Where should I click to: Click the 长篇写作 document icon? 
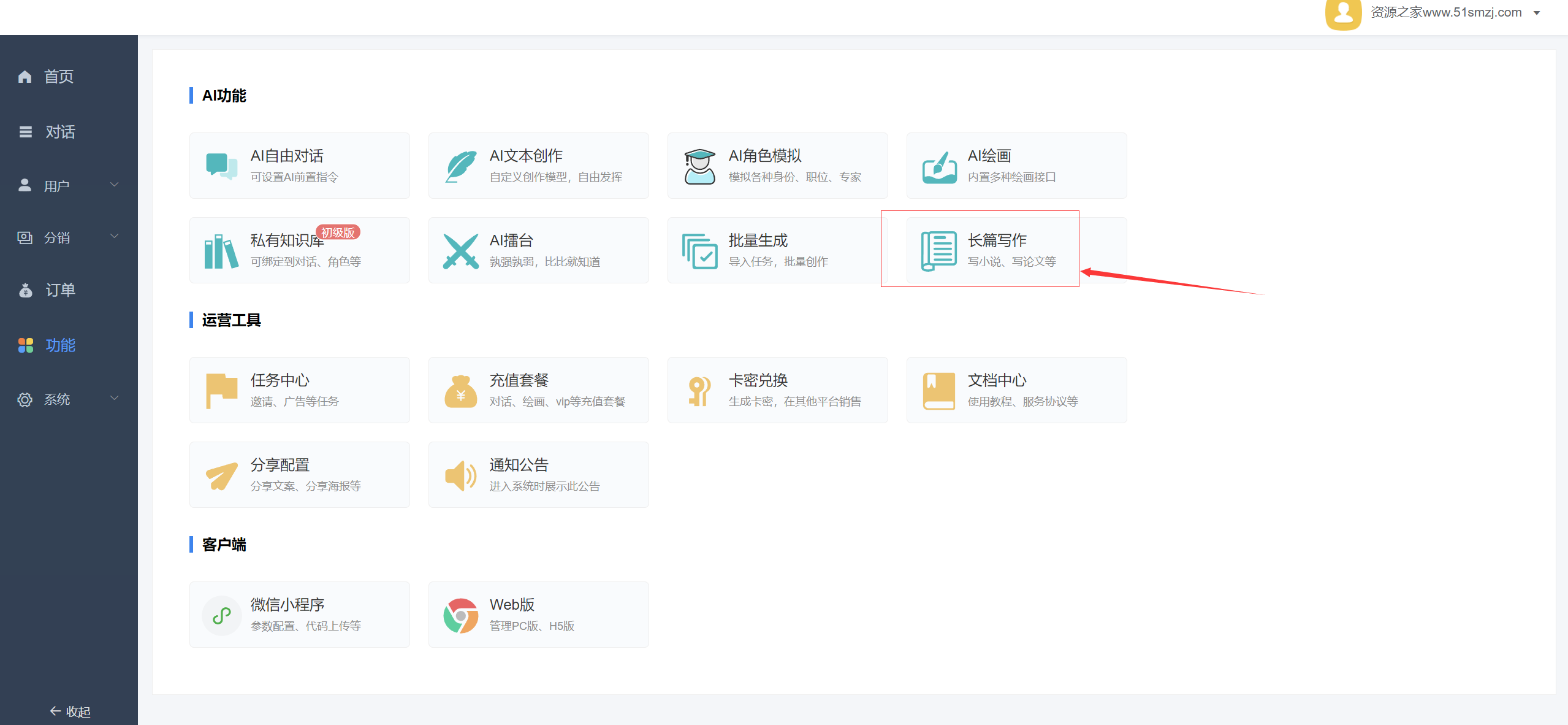point(938,251)
